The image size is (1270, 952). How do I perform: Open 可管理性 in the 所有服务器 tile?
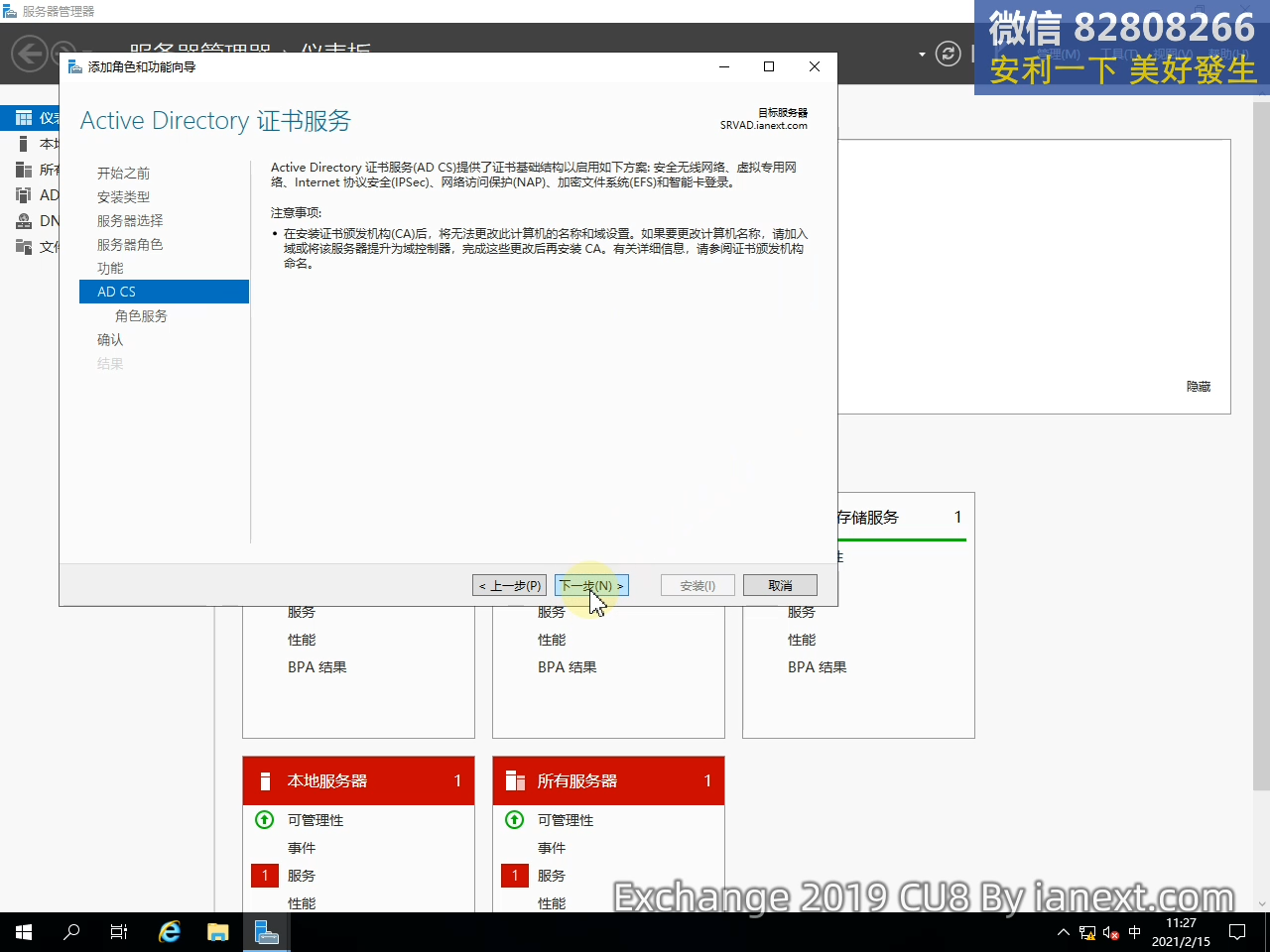[x=566, y=820]
